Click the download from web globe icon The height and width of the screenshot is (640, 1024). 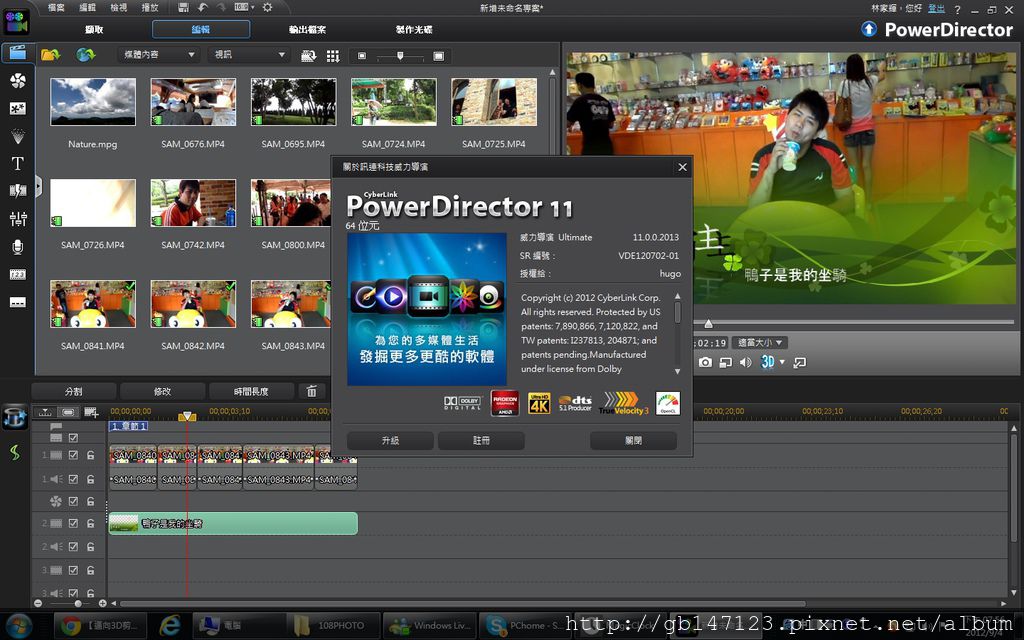[85, 55]
